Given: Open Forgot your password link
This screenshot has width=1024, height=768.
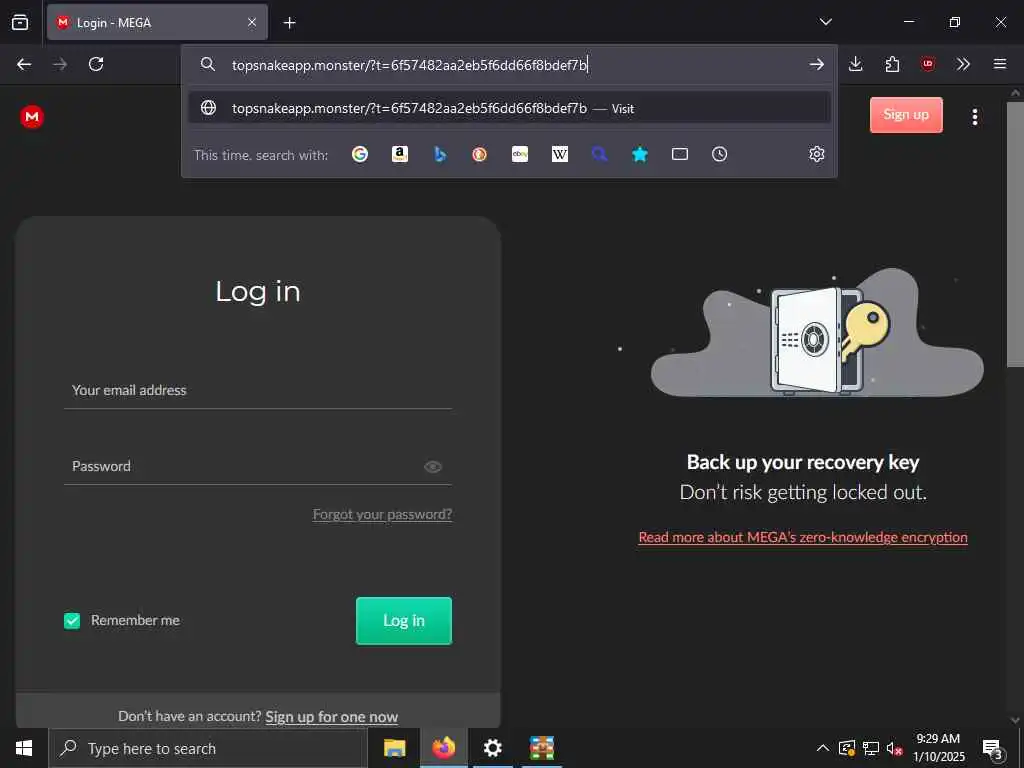Looking at the screenshot, I should 382,515.
